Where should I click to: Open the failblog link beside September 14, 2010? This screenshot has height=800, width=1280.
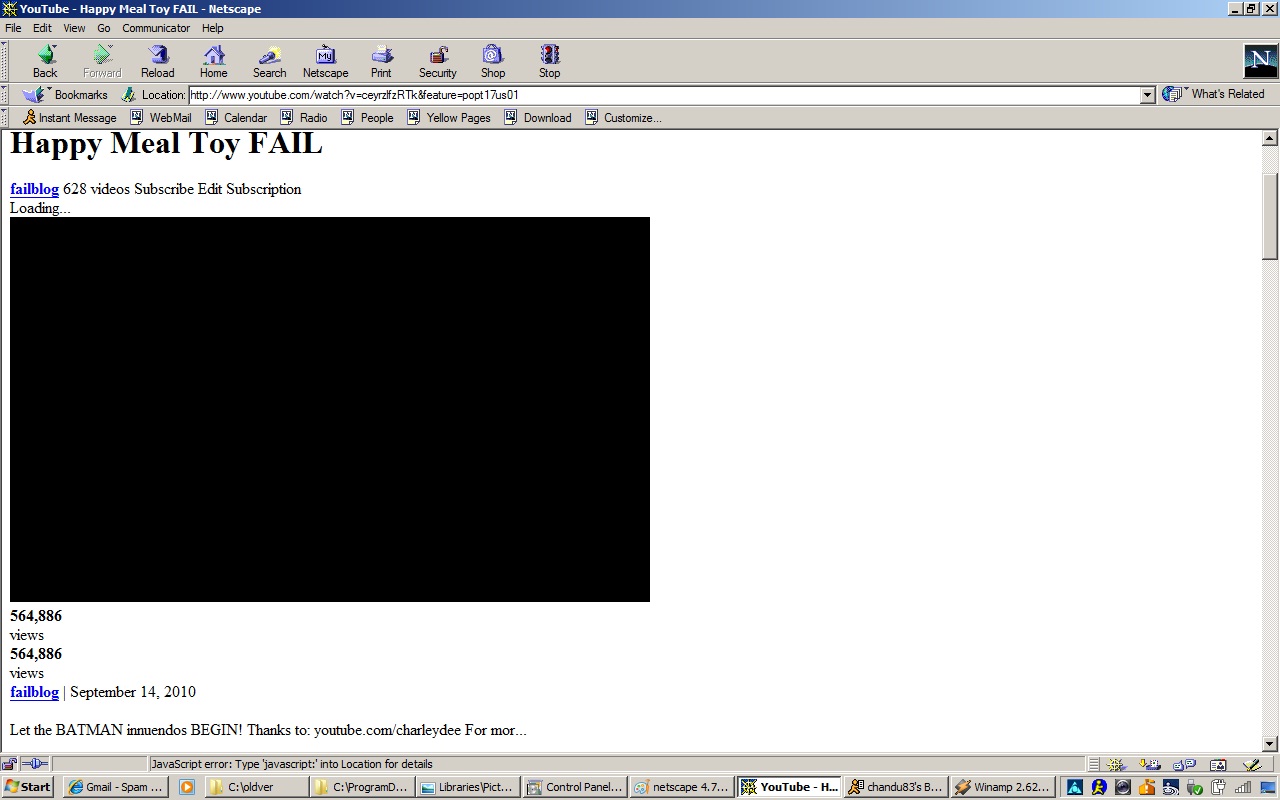(34, 692)
